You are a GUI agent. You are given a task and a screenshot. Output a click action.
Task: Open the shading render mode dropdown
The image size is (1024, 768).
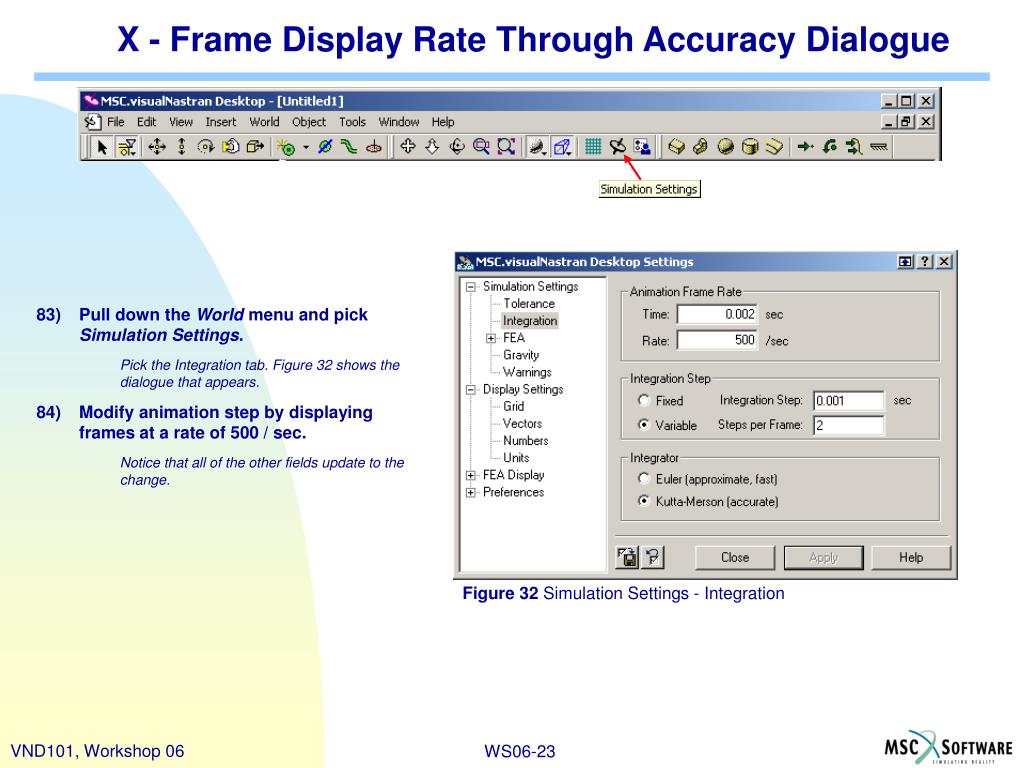tap(537, 147)
